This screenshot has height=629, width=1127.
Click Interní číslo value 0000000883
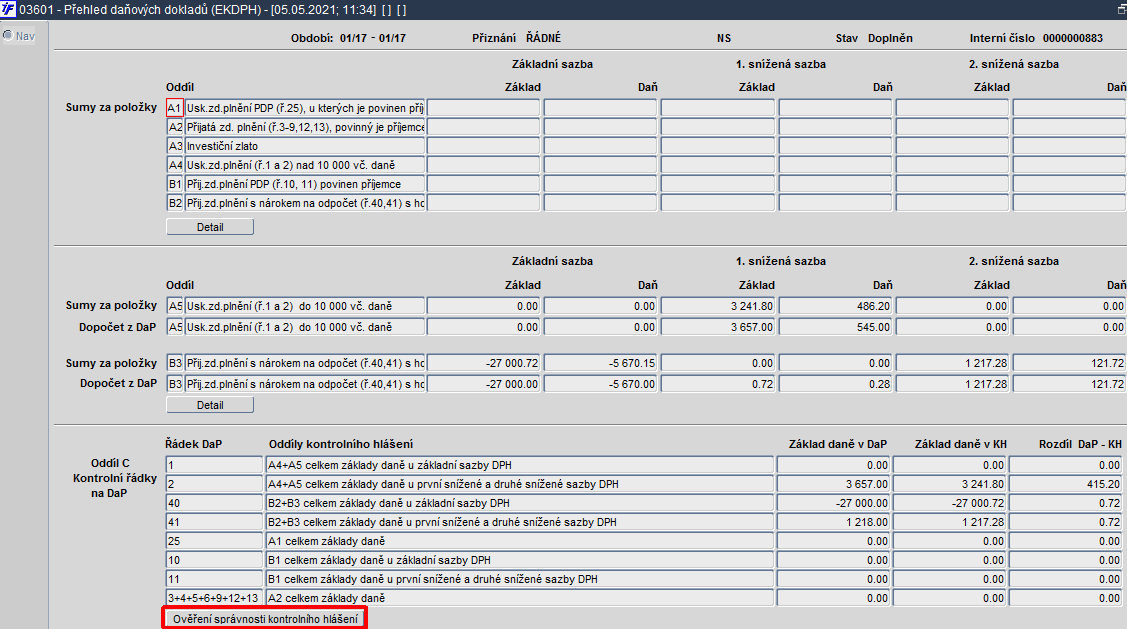(1072, 38)
